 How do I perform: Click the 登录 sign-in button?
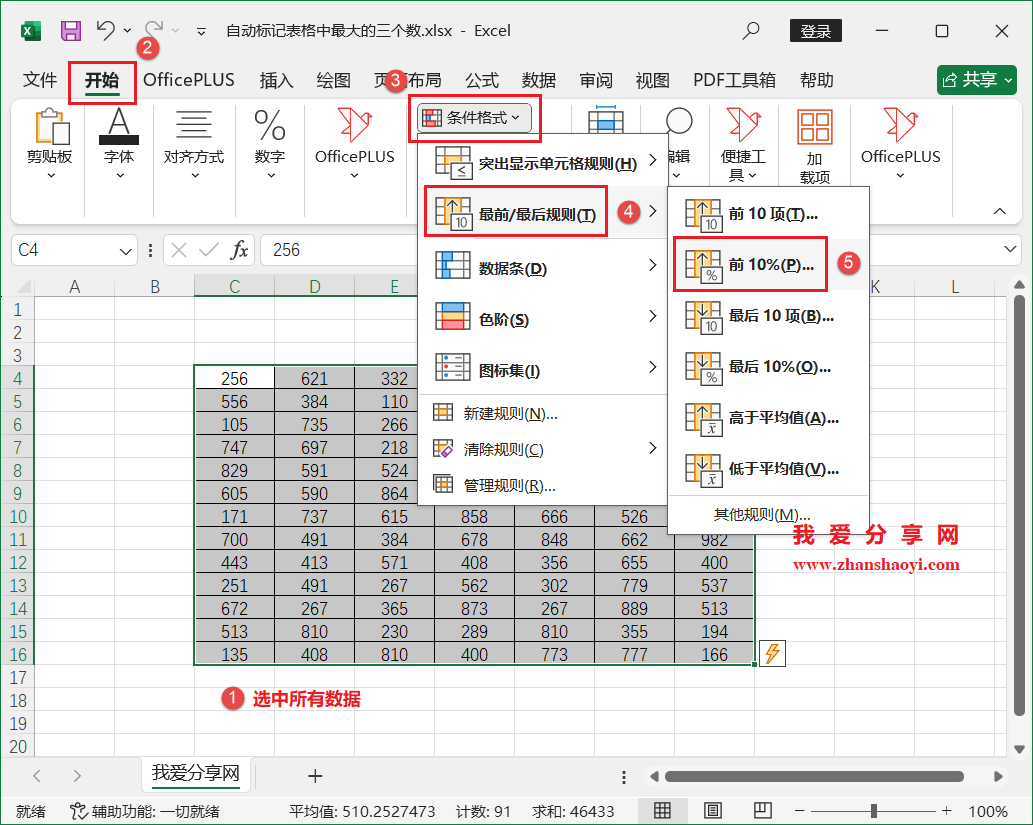pos(816,31)
